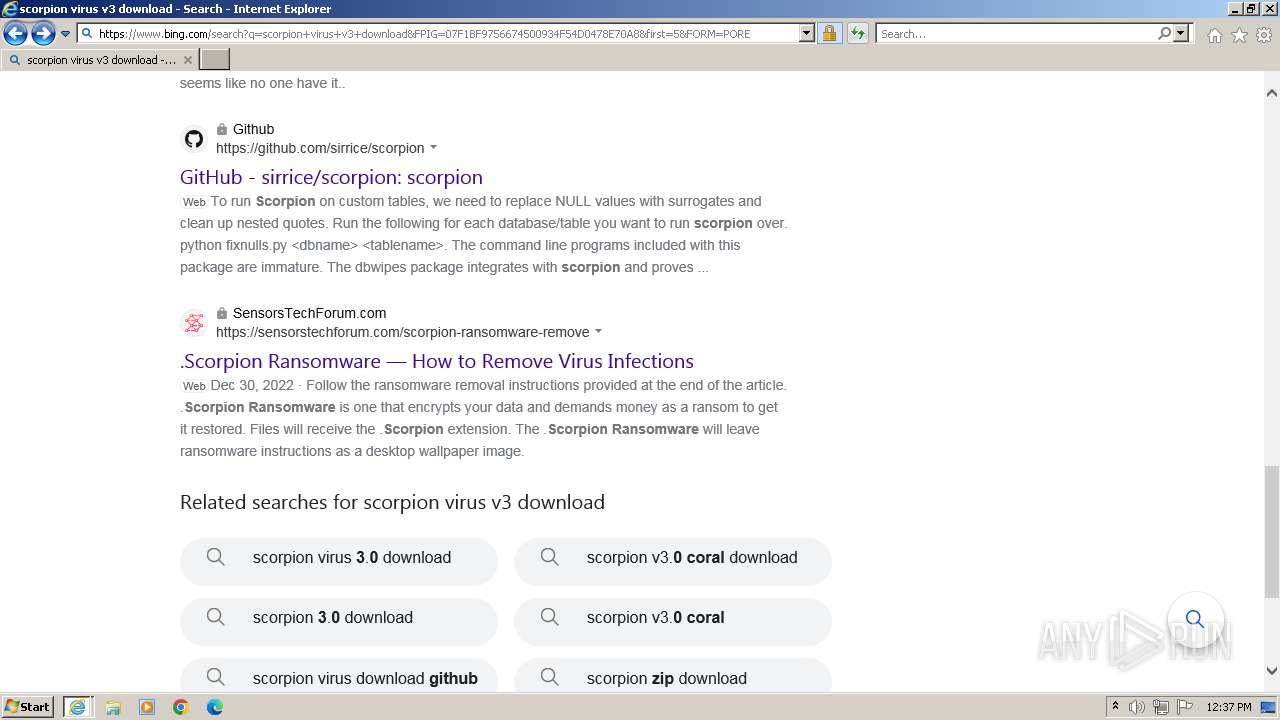Click the browser Search box
The height and width of the screenshot is (720, 1280).
point(1017,33)
